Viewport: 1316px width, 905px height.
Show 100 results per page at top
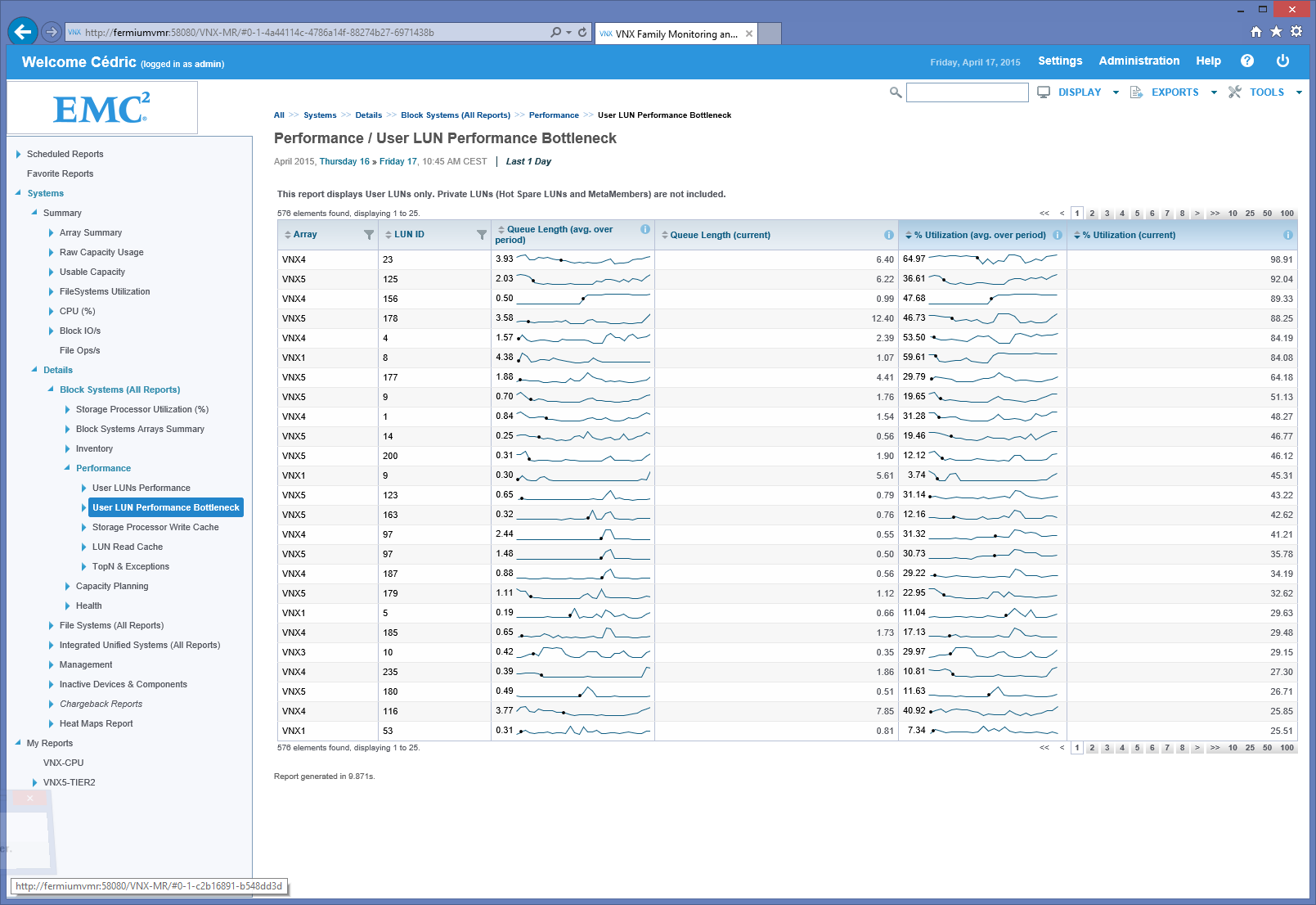pos(1287,214)
